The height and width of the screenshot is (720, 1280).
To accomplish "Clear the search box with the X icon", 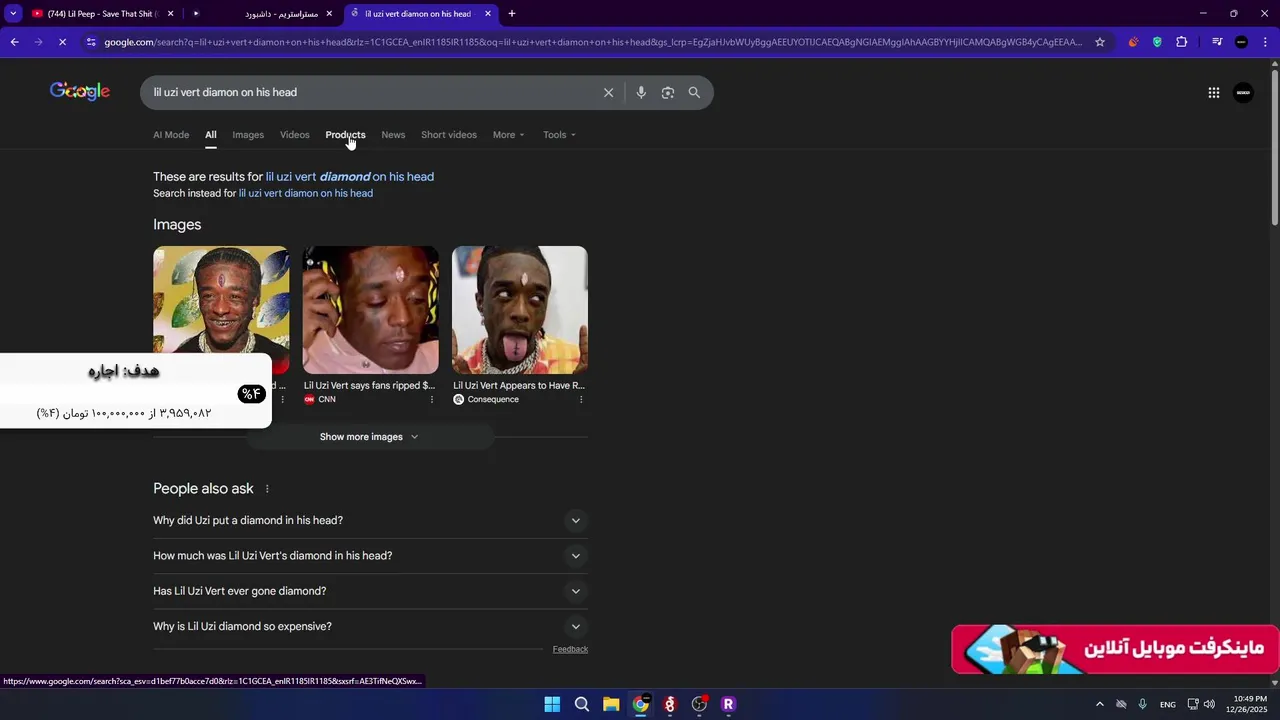I will 608,92.
